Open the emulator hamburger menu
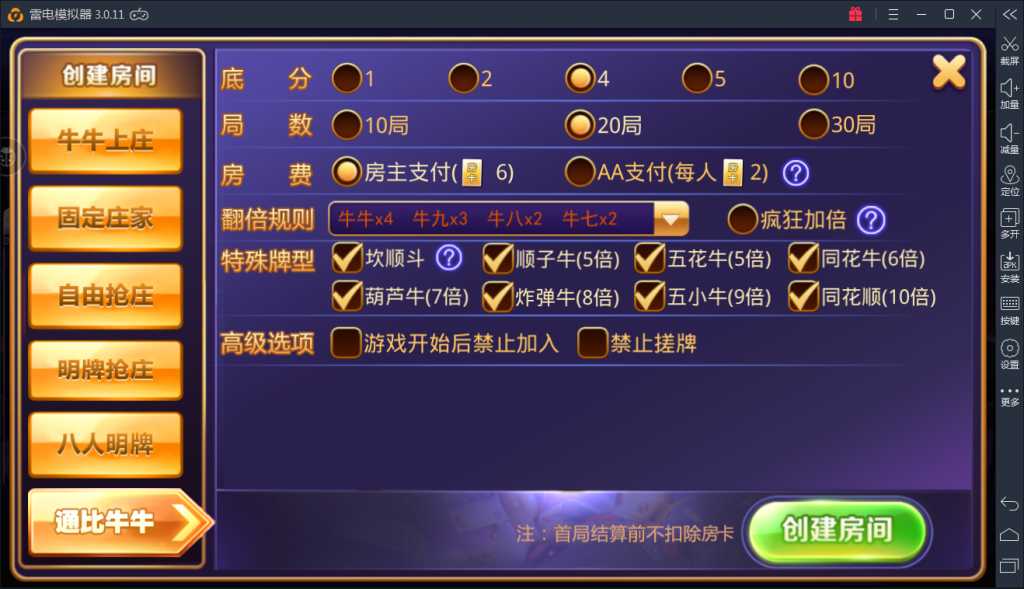The height and width of the screenshot is (589, 1024). [893, 14]
